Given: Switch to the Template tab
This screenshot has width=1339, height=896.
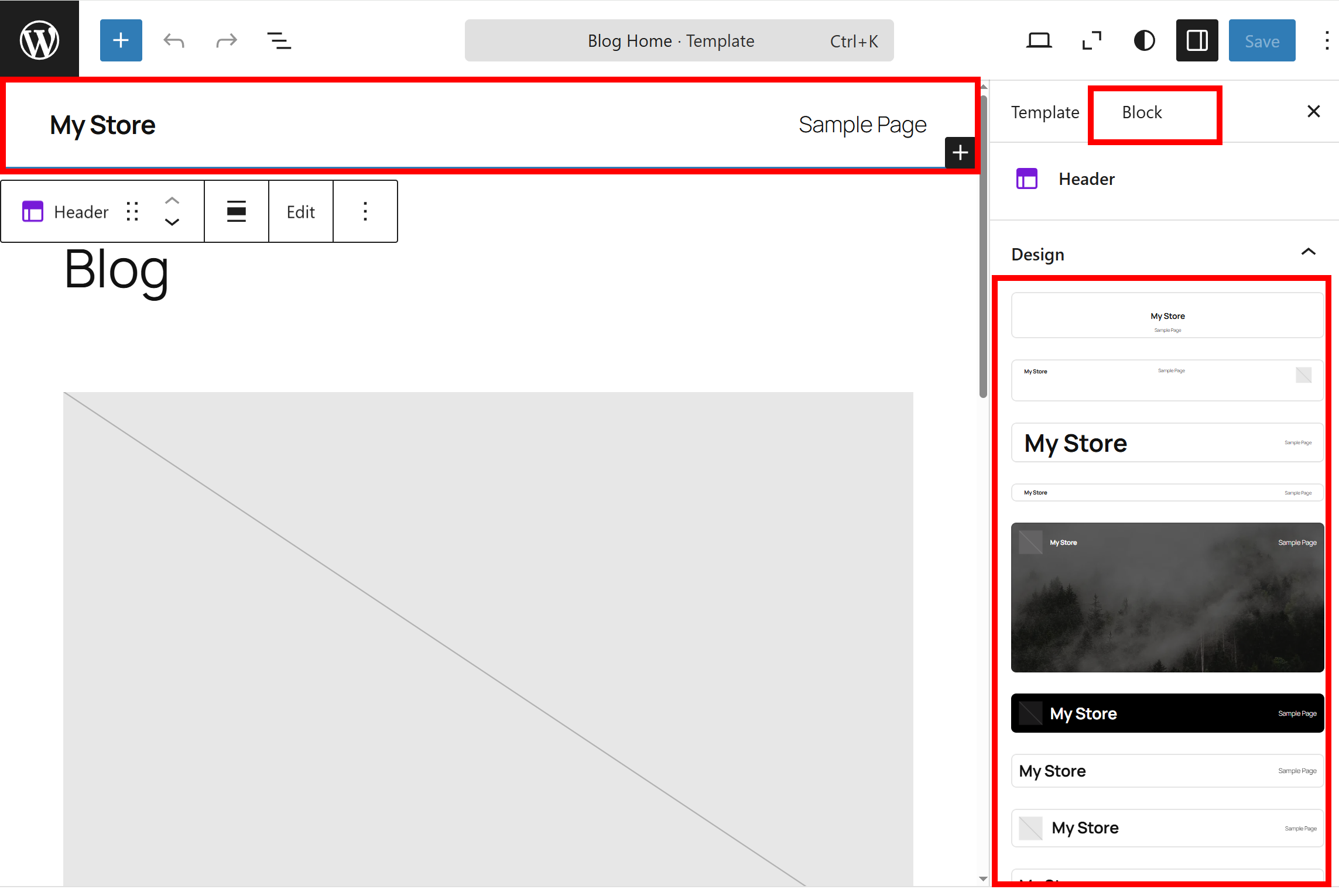Looking at the screenshot, I should click(1045, 112).
